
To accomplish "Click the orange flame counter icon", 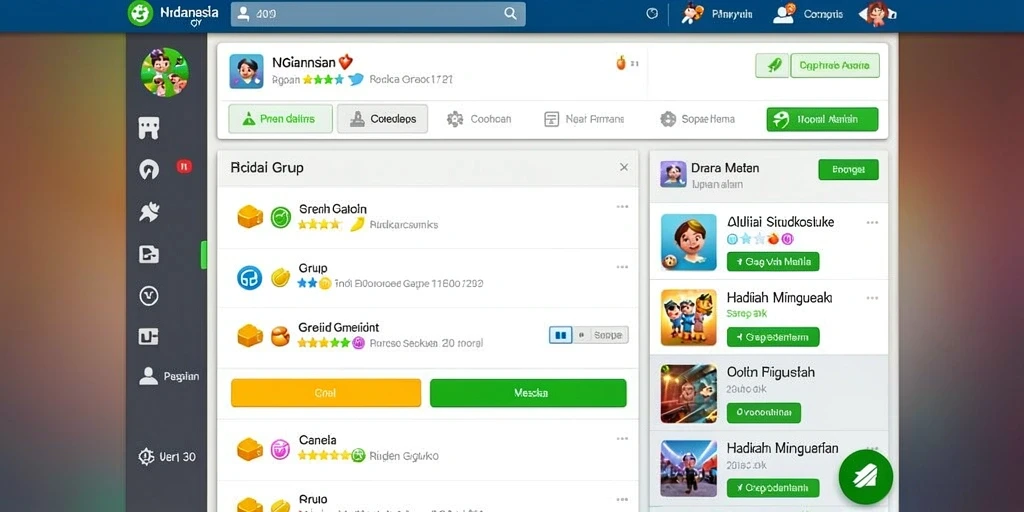I will [621, 63].
